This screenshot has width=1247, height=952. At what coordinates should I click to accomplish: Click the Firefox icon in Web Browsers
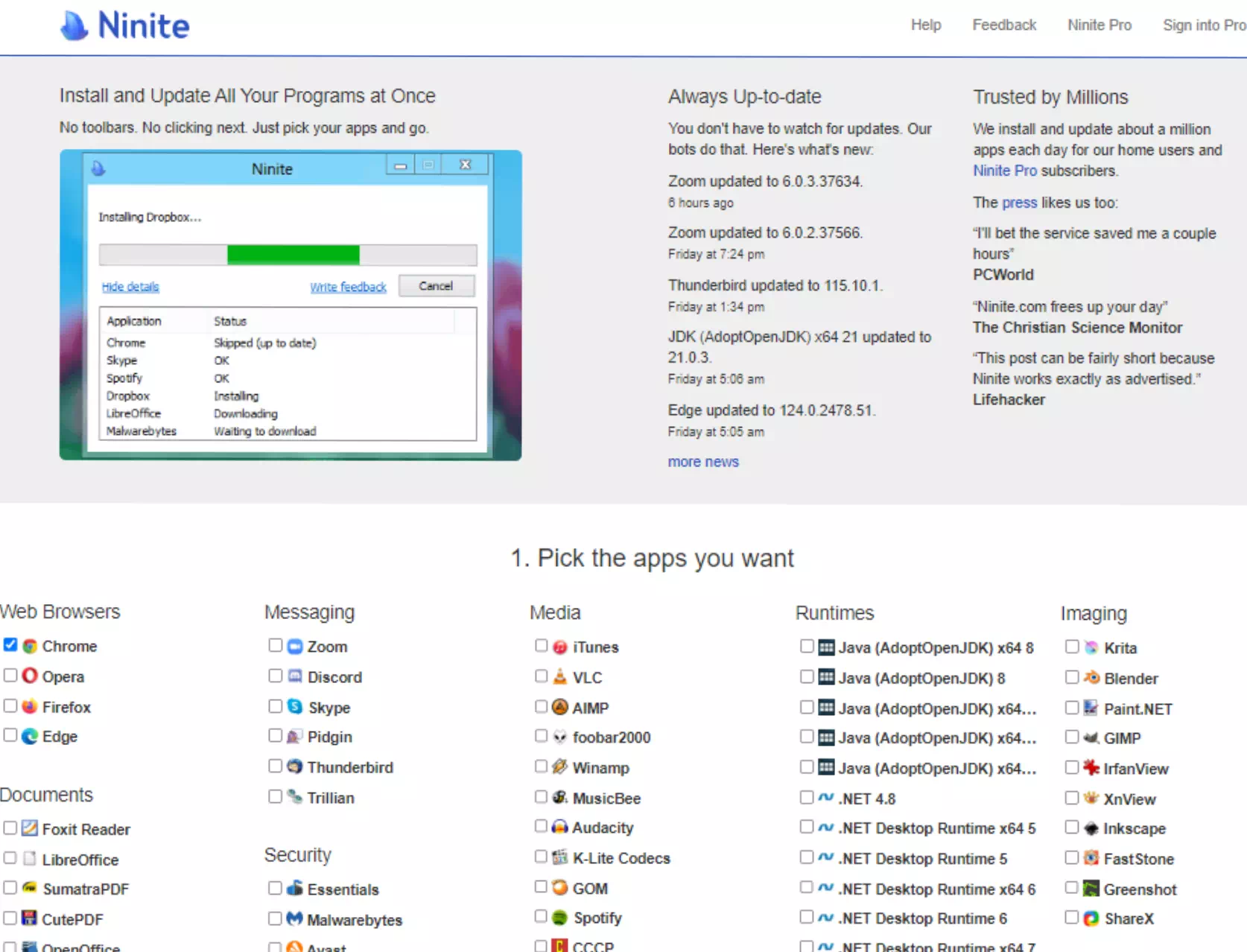tap(30, 706)
